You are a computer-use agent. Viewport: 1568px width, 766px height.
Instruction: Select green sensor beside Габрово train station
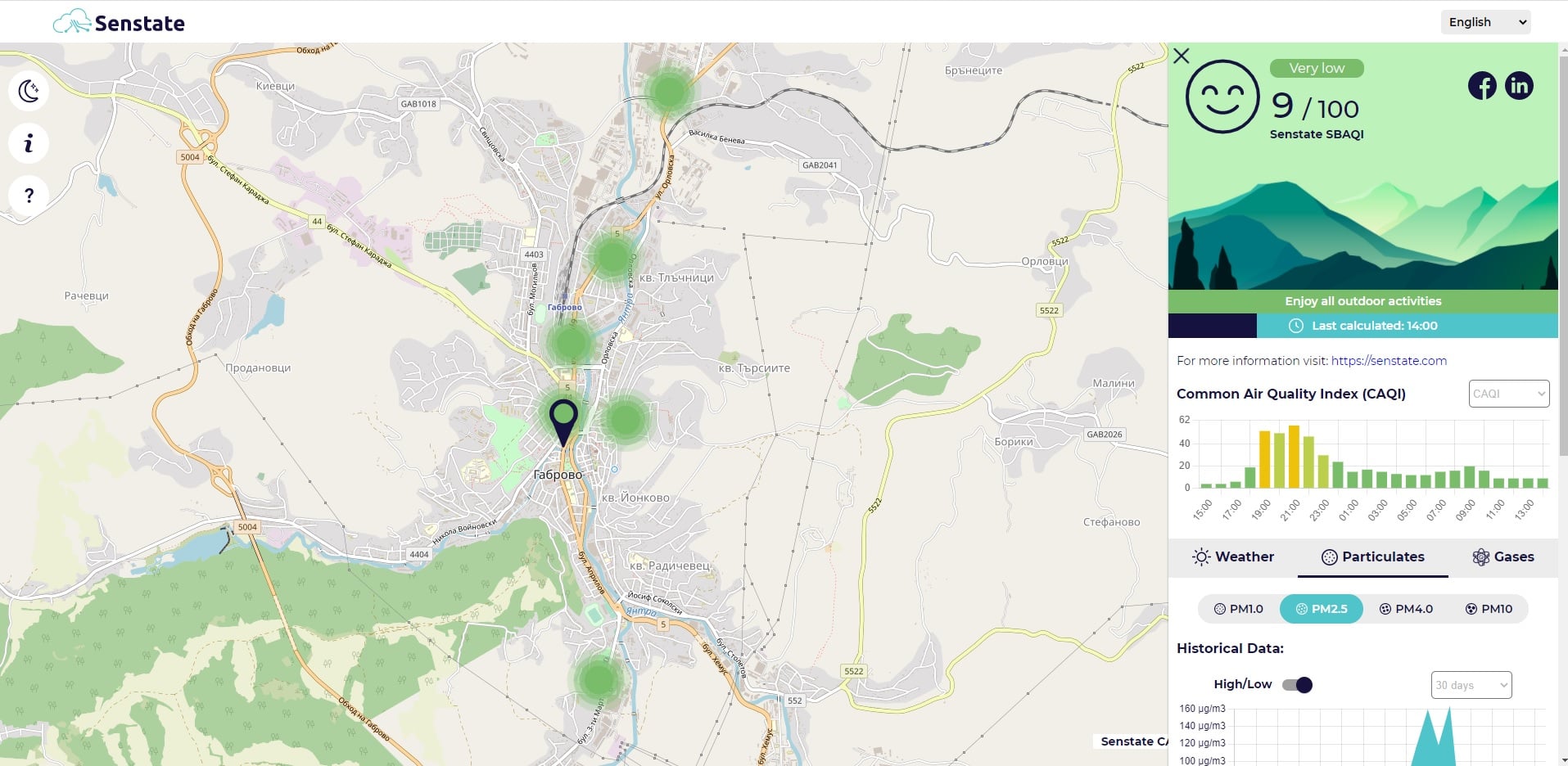571,342
